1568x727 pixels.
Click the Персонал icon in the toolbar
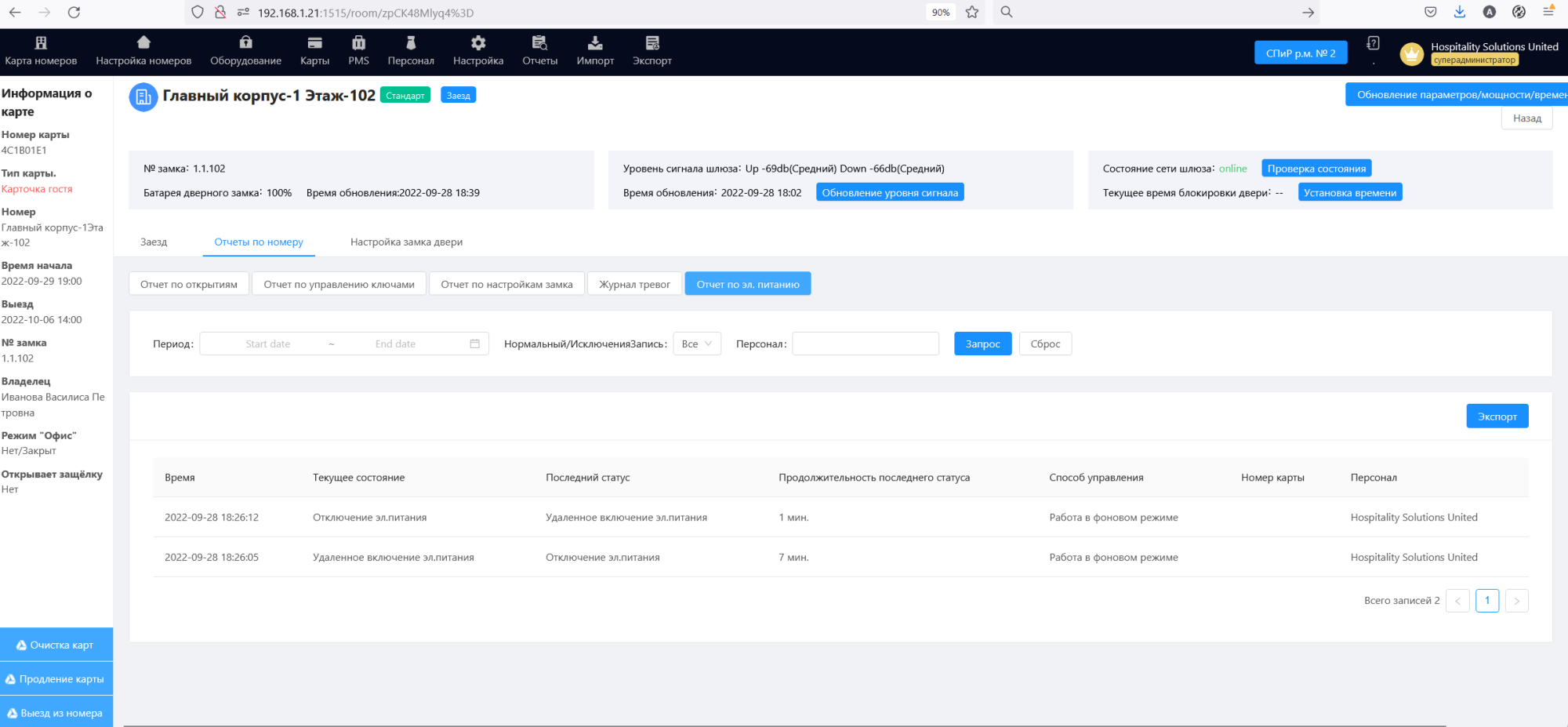pos(411,50)
